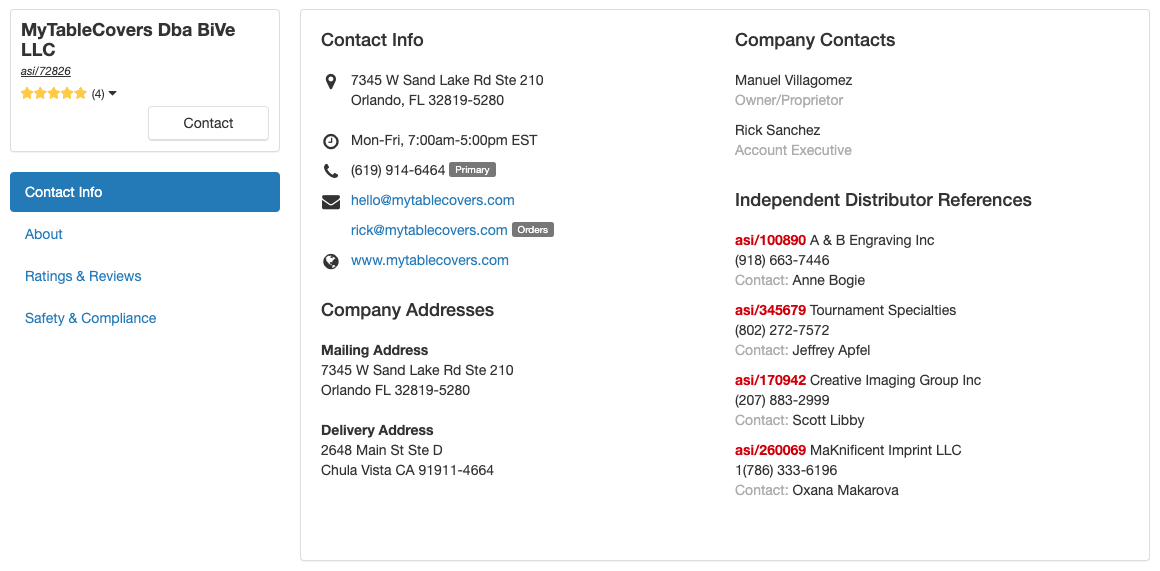Open the asi/72826 supplier number link
The height and width of the screenshot is (571, 1160).
[46, 71]
